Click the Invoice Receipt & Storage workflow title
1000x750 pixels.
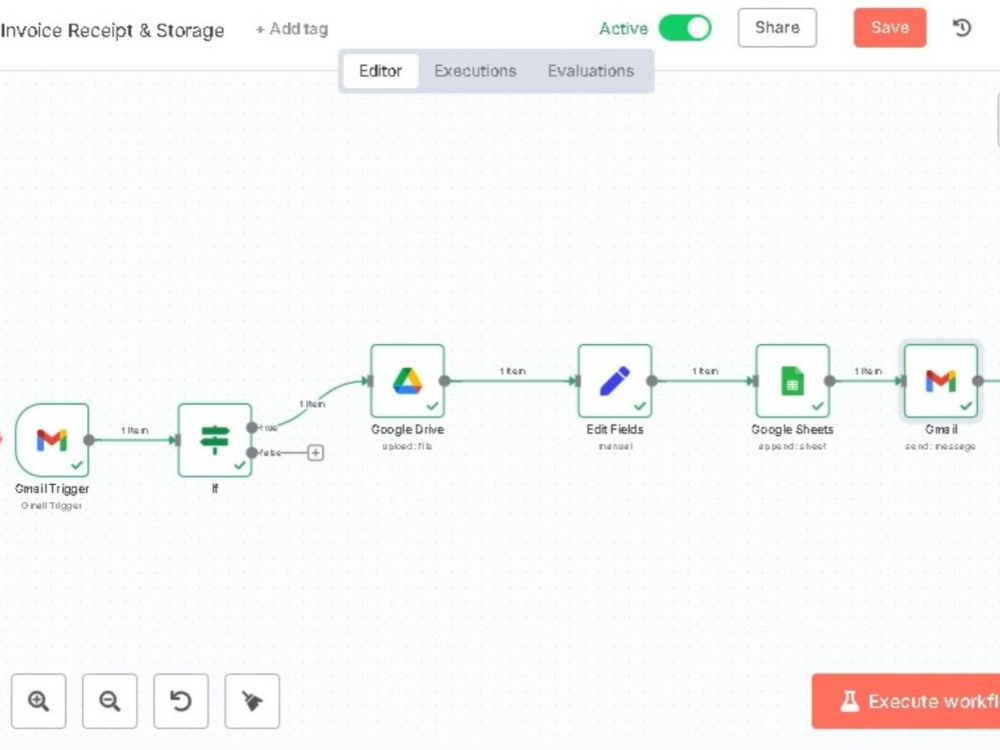(112, 30)
